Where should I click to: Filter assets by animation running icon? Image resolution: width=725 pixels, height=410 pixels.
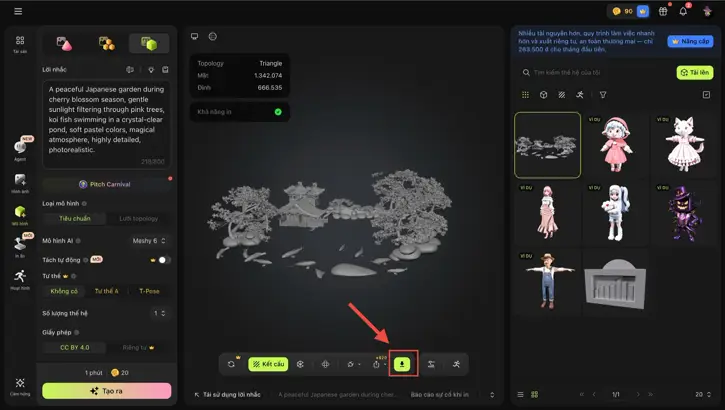pos(580,95)
